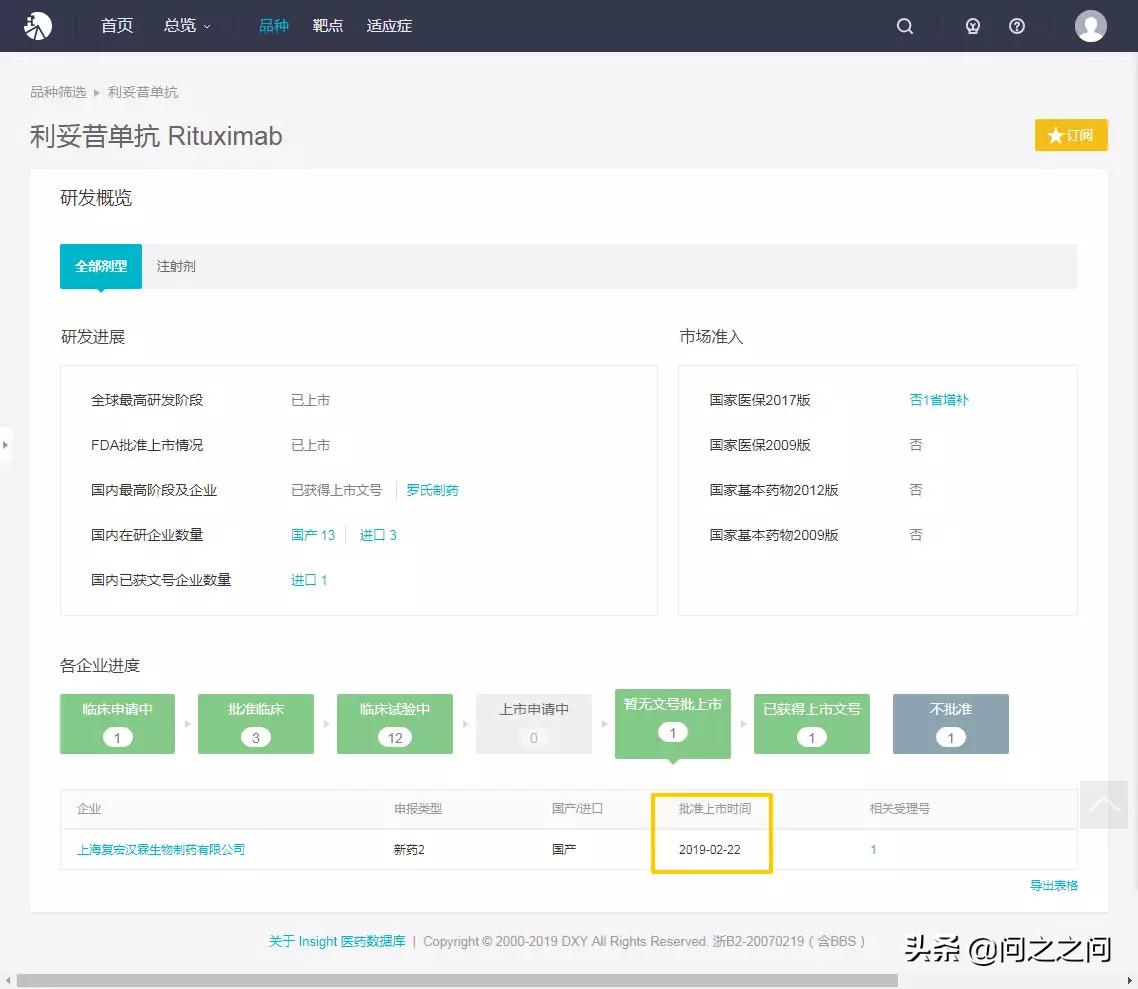Open help question mark icon
This screenshot has height=989, width=1138.
point(1017,27)
